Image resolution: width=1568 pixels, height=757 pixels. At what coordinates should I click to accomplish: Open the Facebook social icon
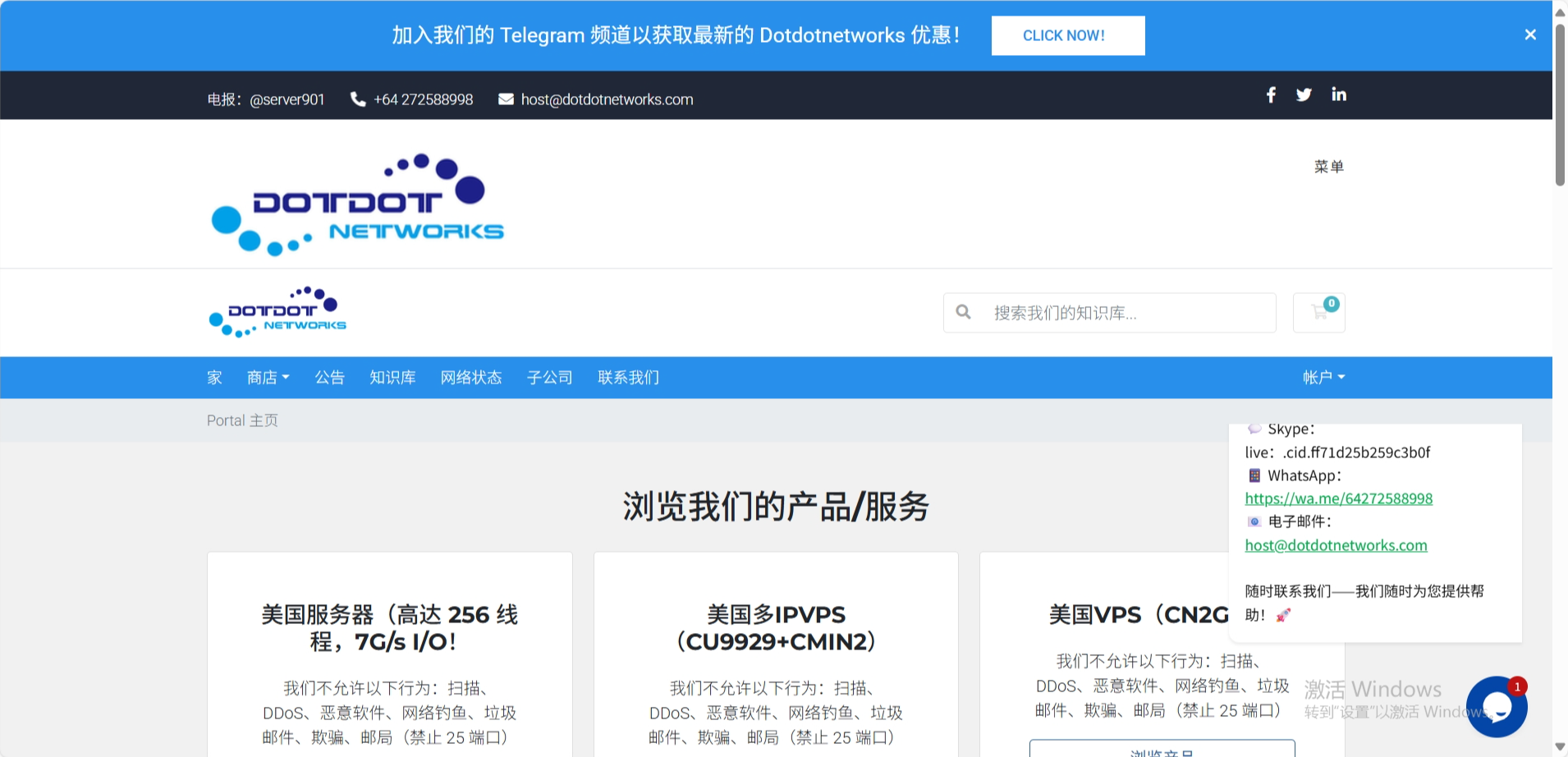click(1271, 95)
